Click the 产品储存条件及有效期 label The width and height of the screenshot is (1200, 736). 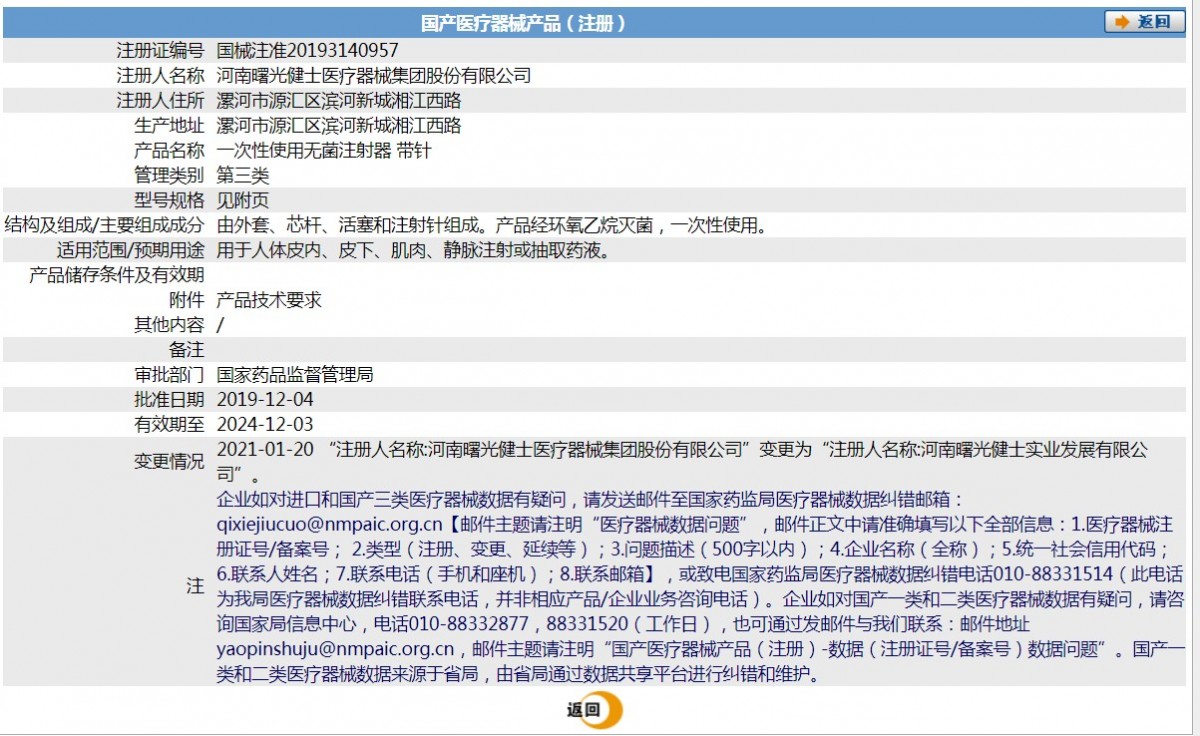pos(117,275)
